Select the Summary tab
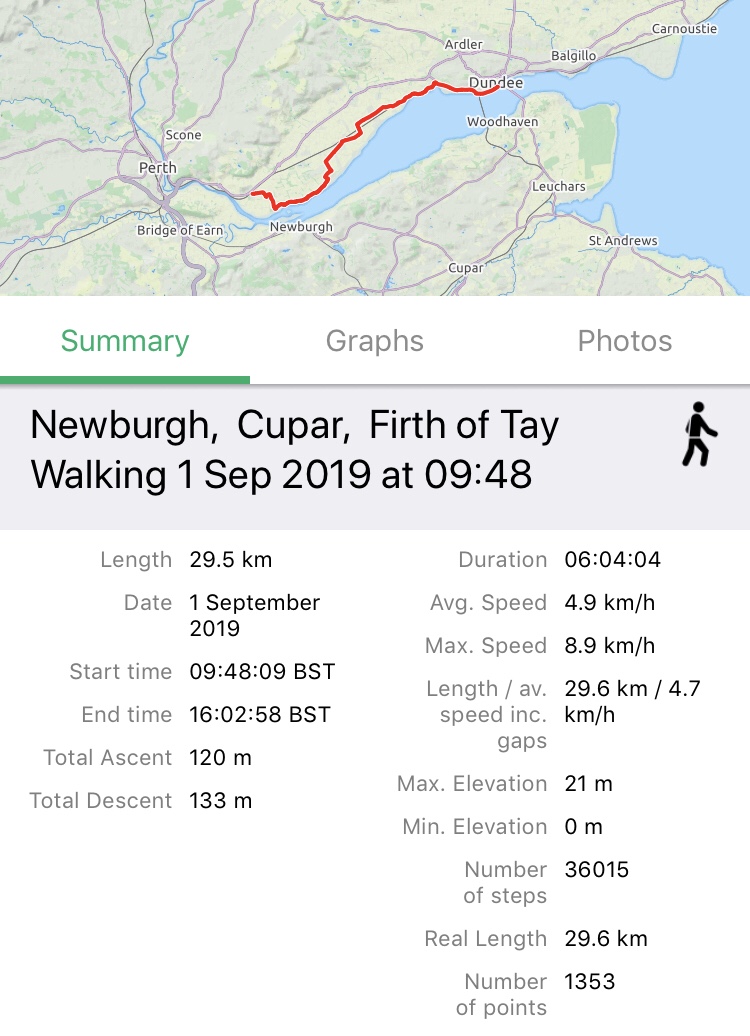The width and height of the screenshot is (750, 1036). point(125,342)
